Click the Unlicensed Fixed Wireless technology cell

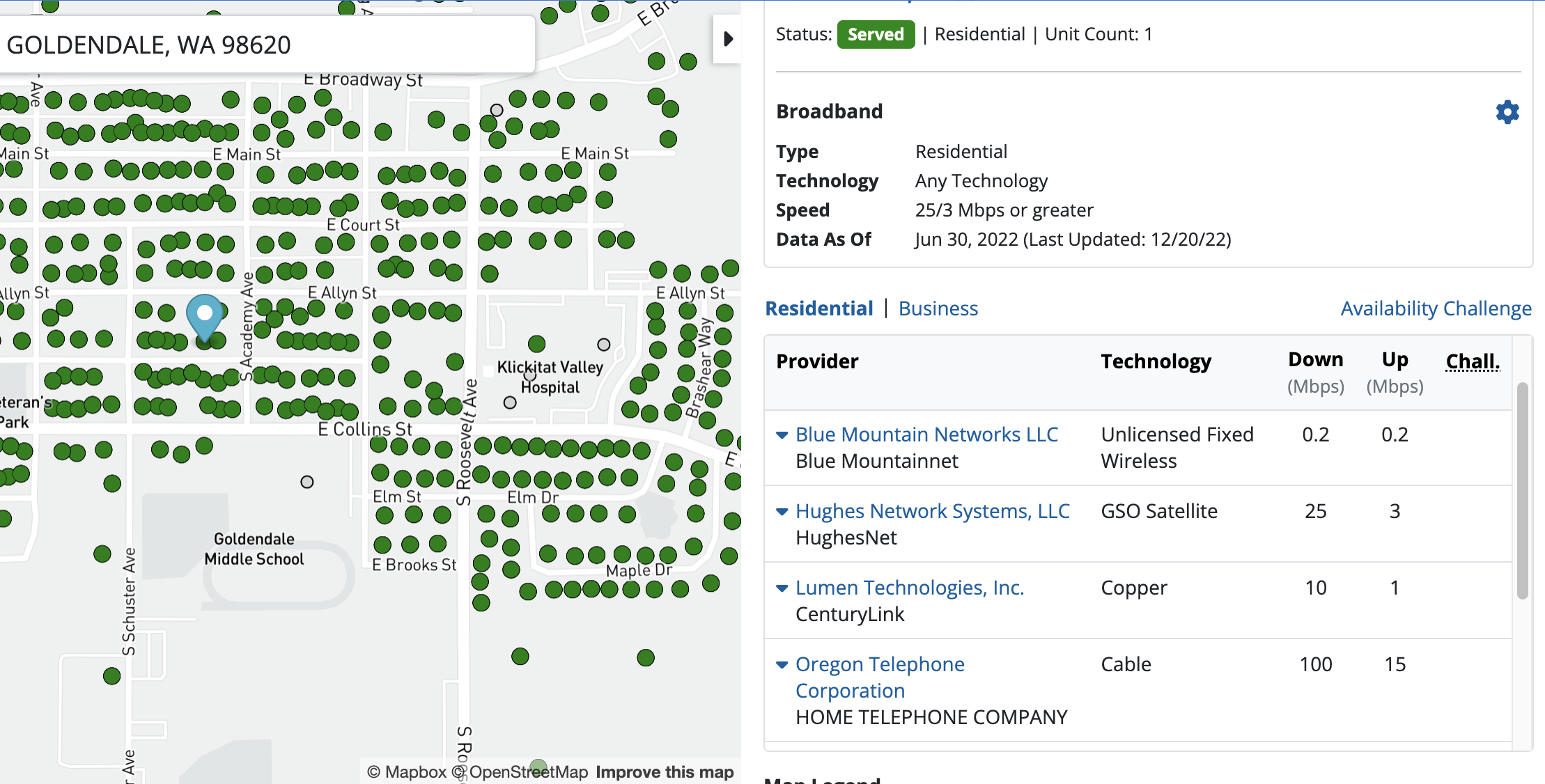coord(1177,448)
